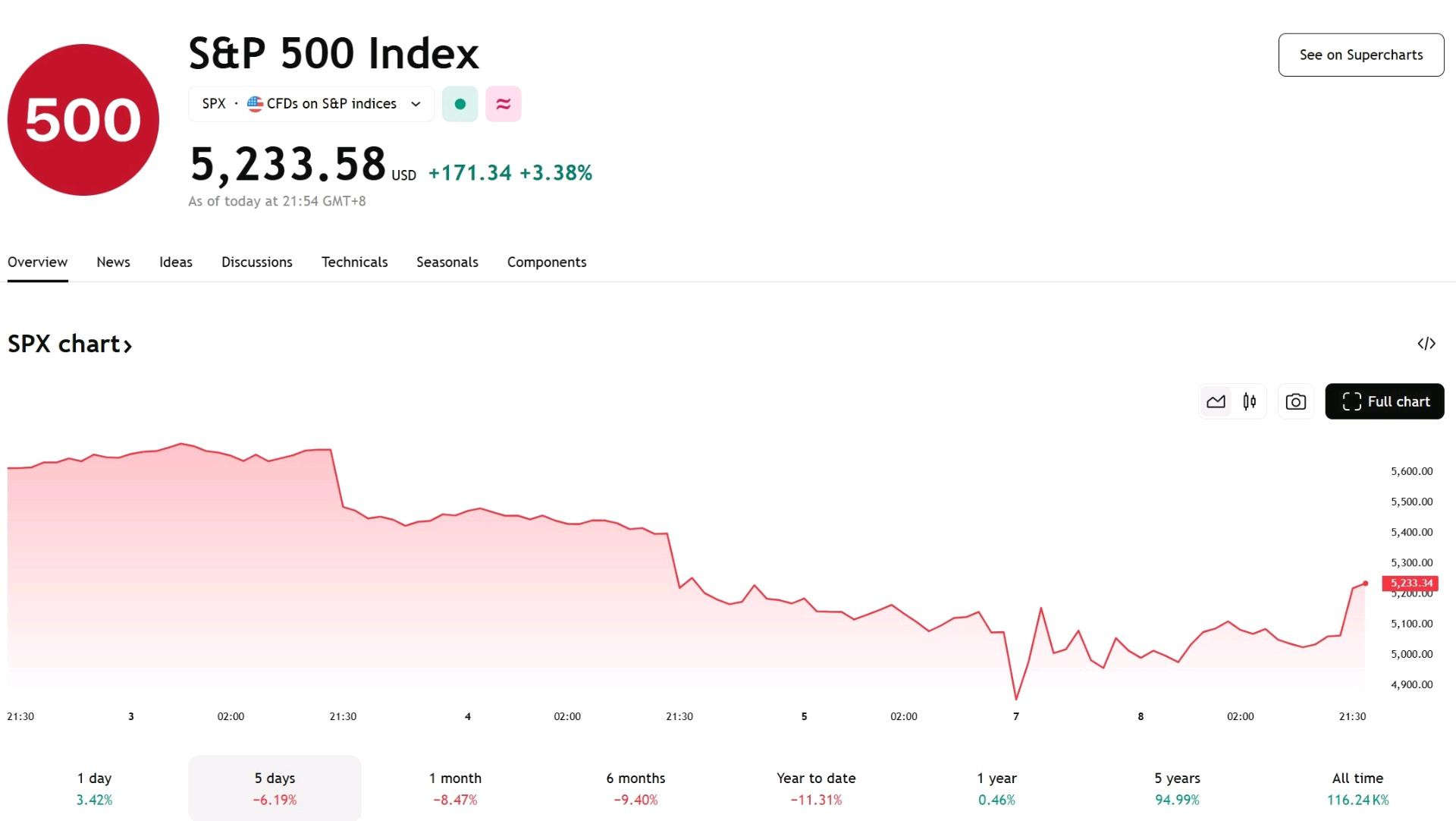Image resolution: width=1456 pixels, height=821 pixels.
Task: Switch chart to area line style
Action: click(1216, 401)
